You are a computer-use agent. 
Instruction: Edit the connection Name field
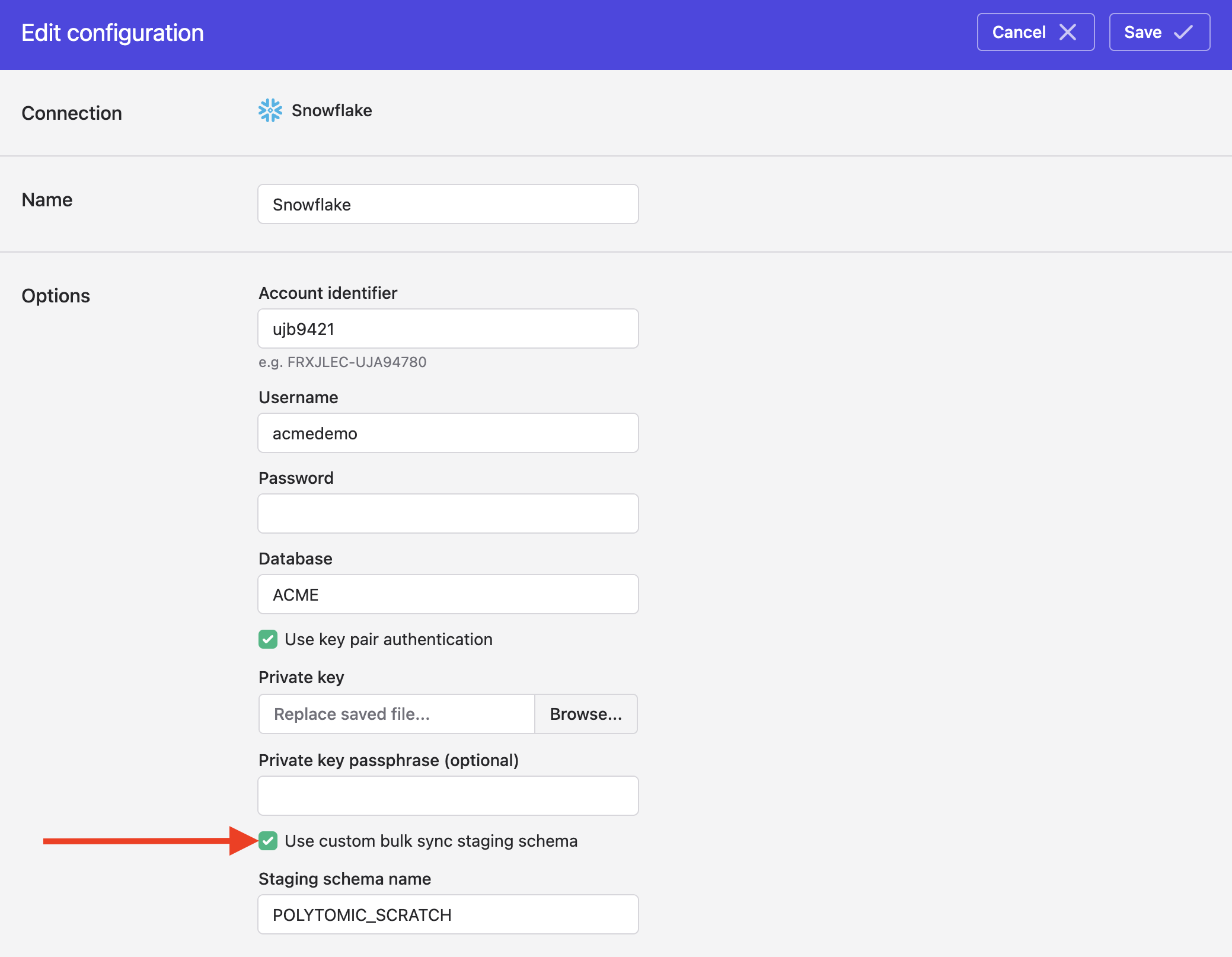pos(448,204)
